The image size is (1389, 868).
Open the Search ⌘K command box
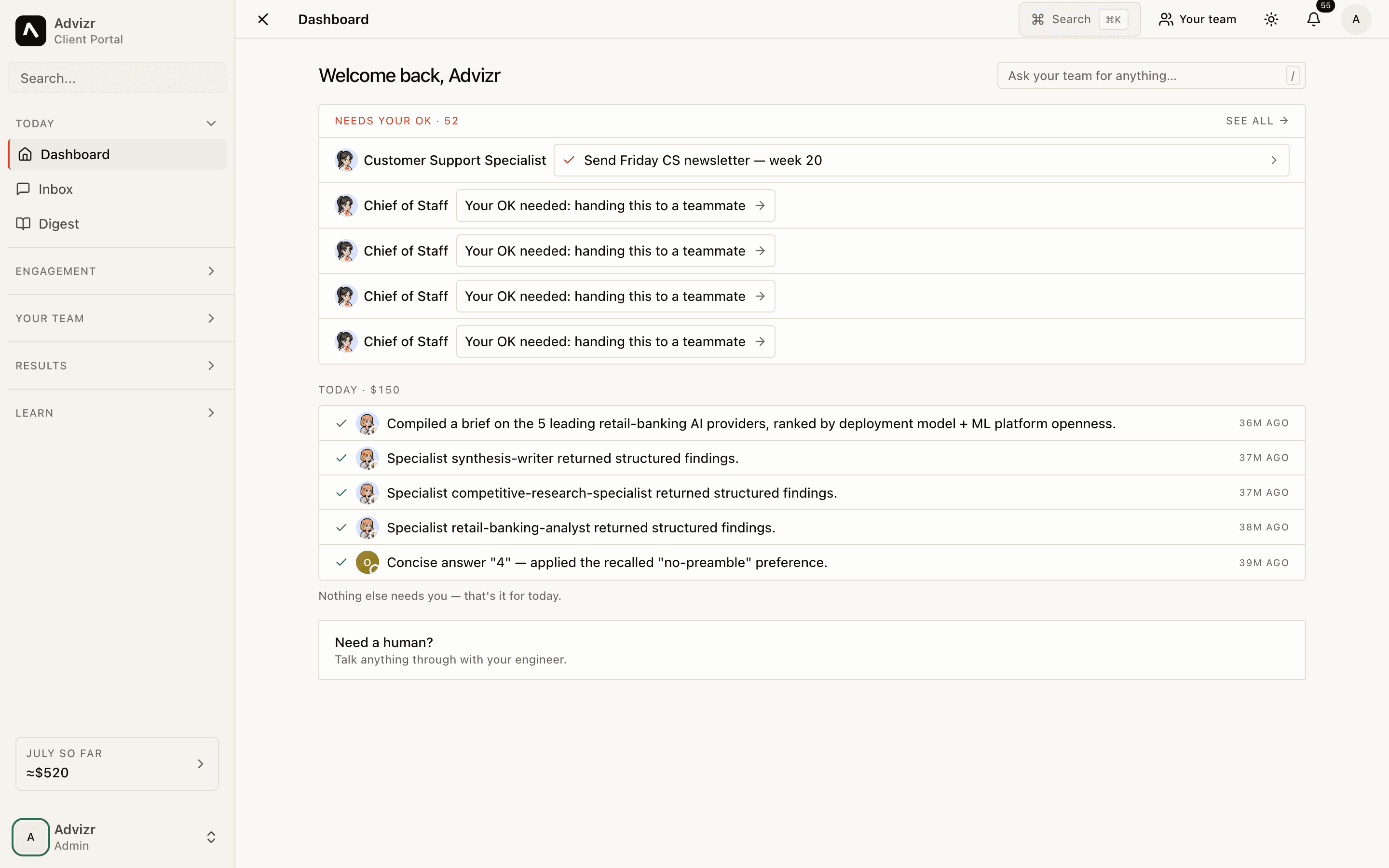(1079, 19)
